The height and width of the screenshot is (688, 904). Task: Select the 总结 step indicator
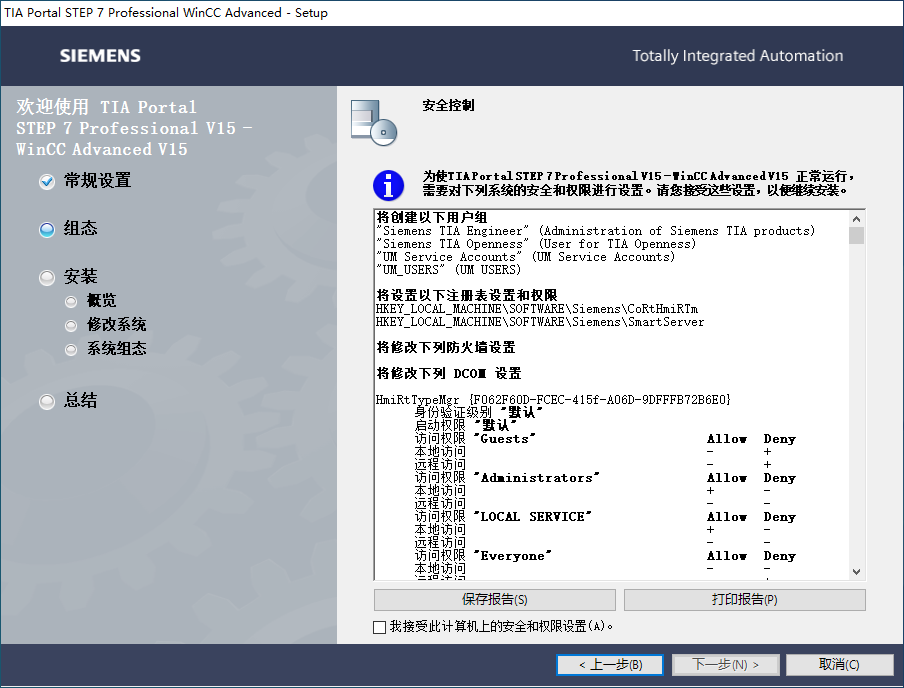coord(47,401)
